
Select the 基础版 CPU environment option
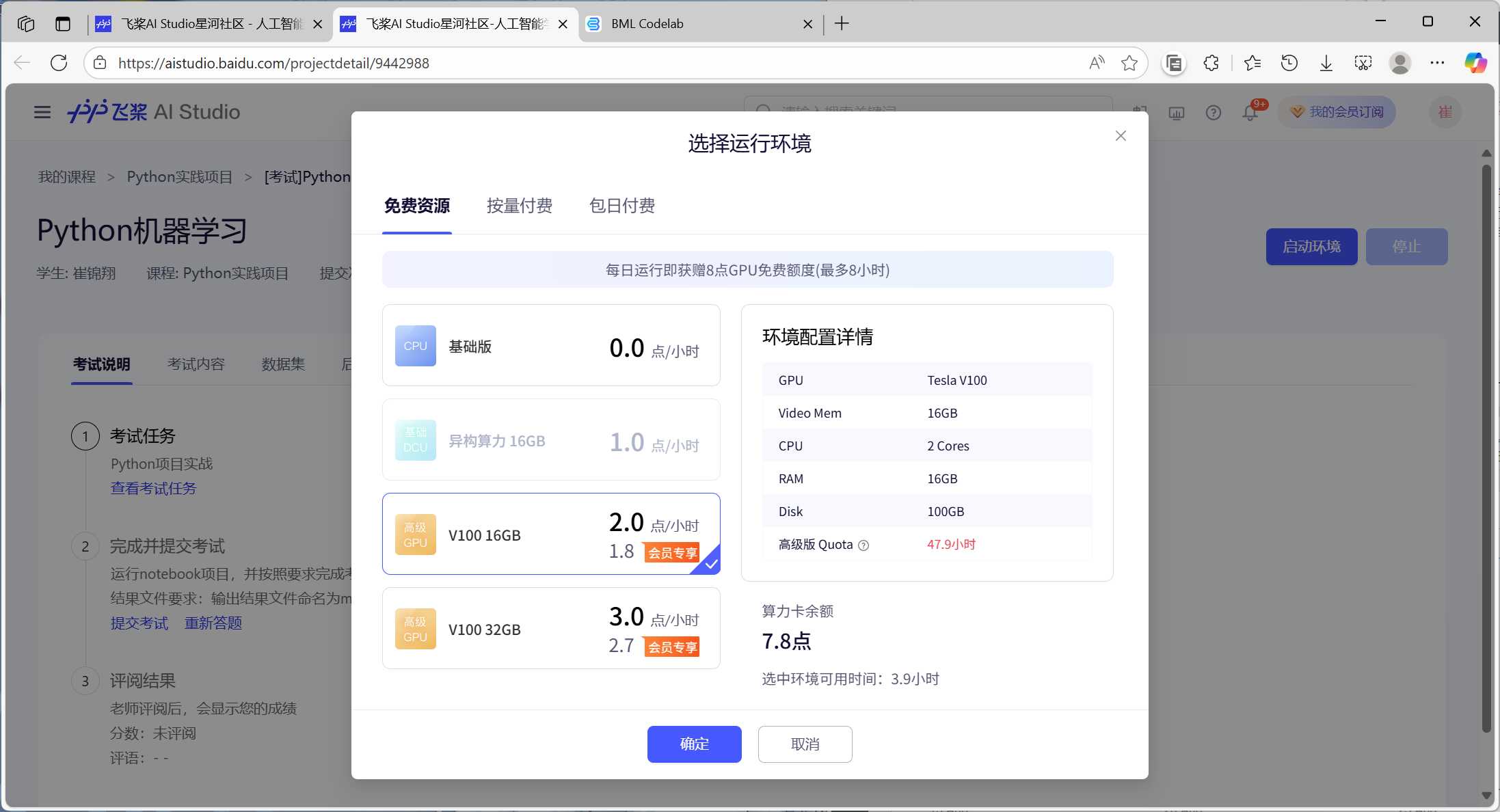pos(550,346)
